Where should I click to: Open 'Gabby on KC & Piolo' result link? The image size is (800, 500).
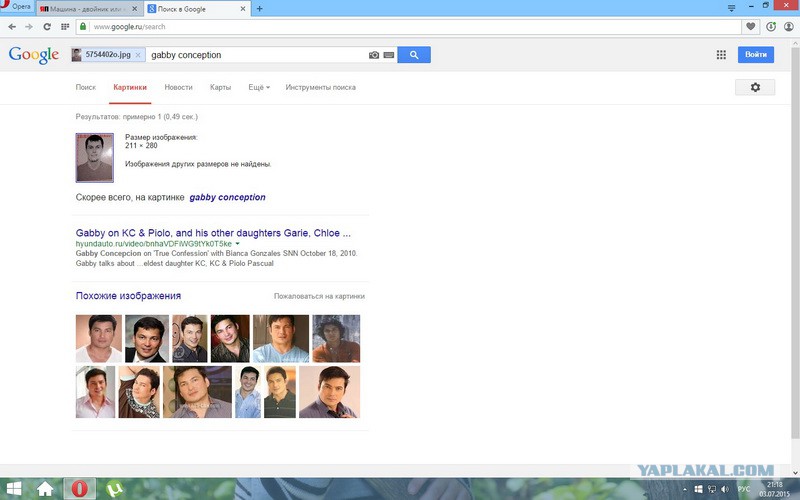(213, 233)
